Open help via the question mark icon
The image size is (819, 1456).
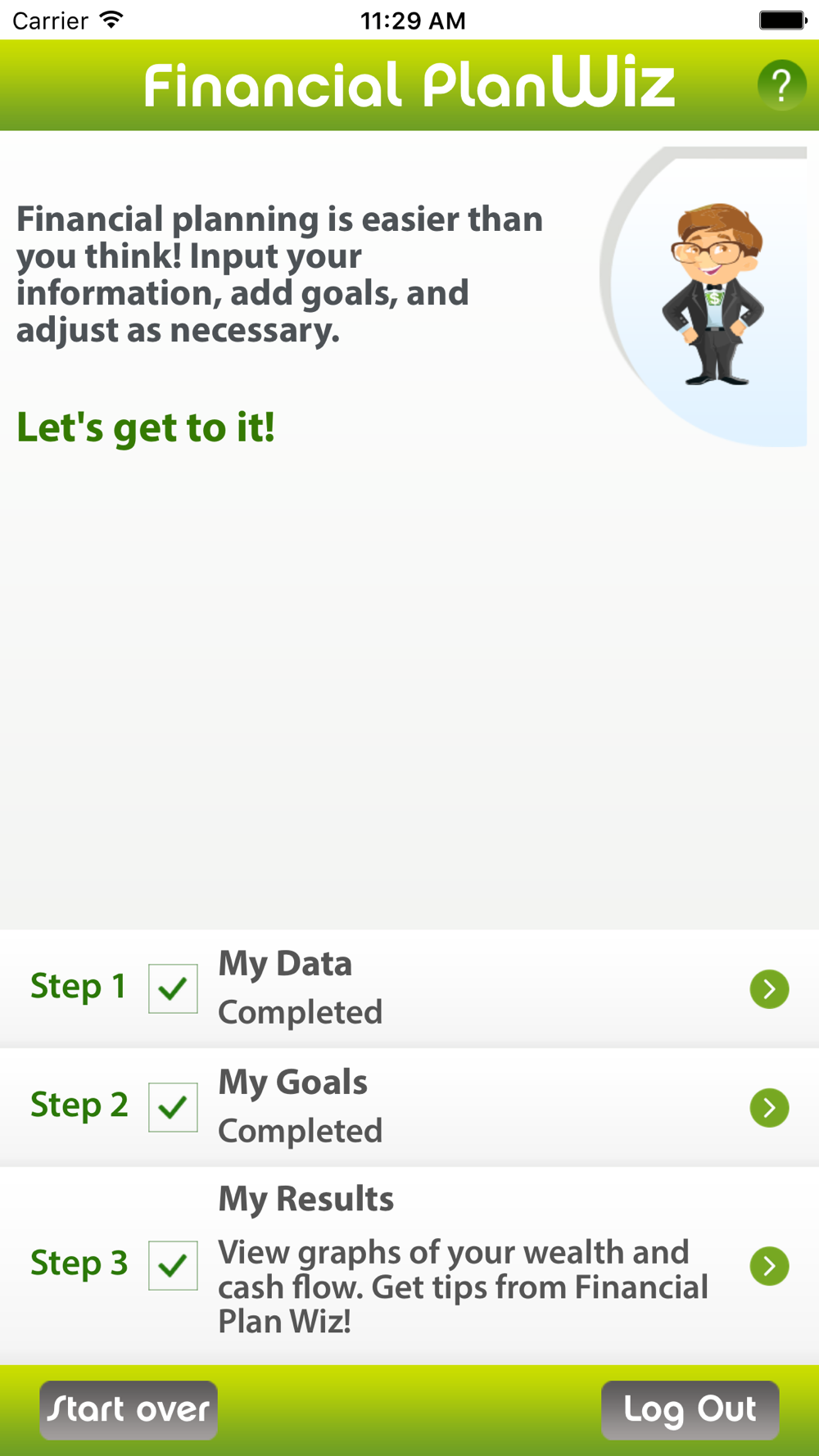781,85
